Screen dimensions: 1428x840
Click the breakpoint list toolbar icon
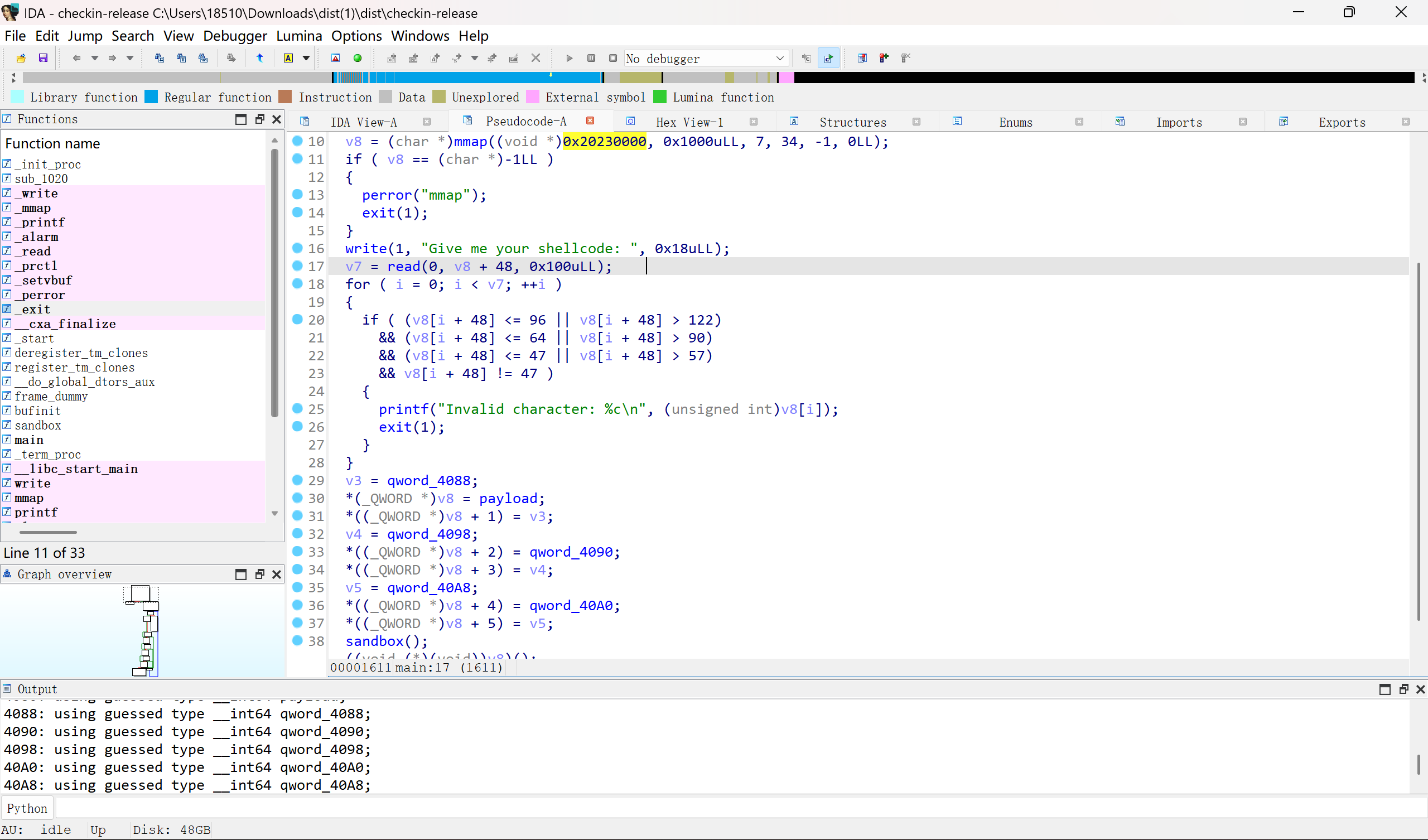coord(862,58)
